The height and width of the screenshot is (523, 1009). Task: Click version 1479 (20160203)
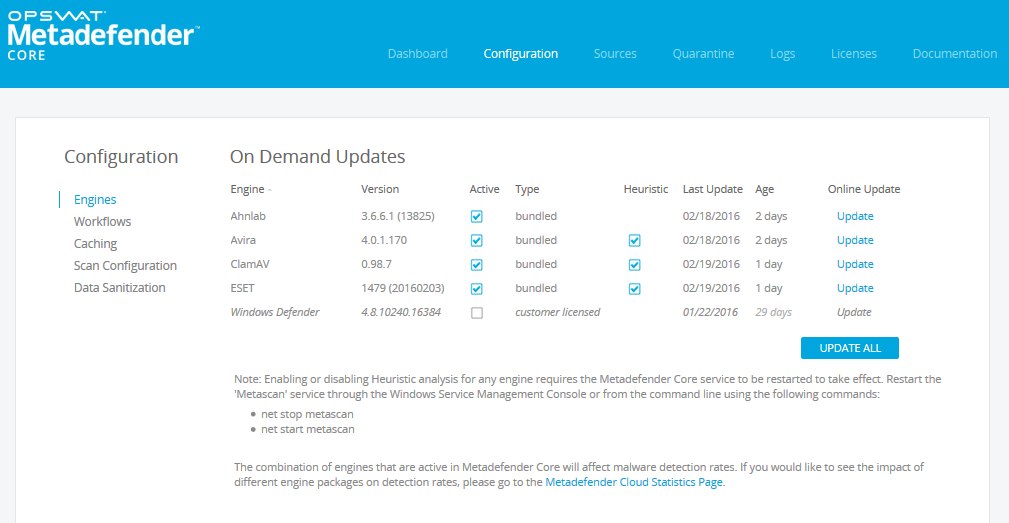tap(403, 288)
